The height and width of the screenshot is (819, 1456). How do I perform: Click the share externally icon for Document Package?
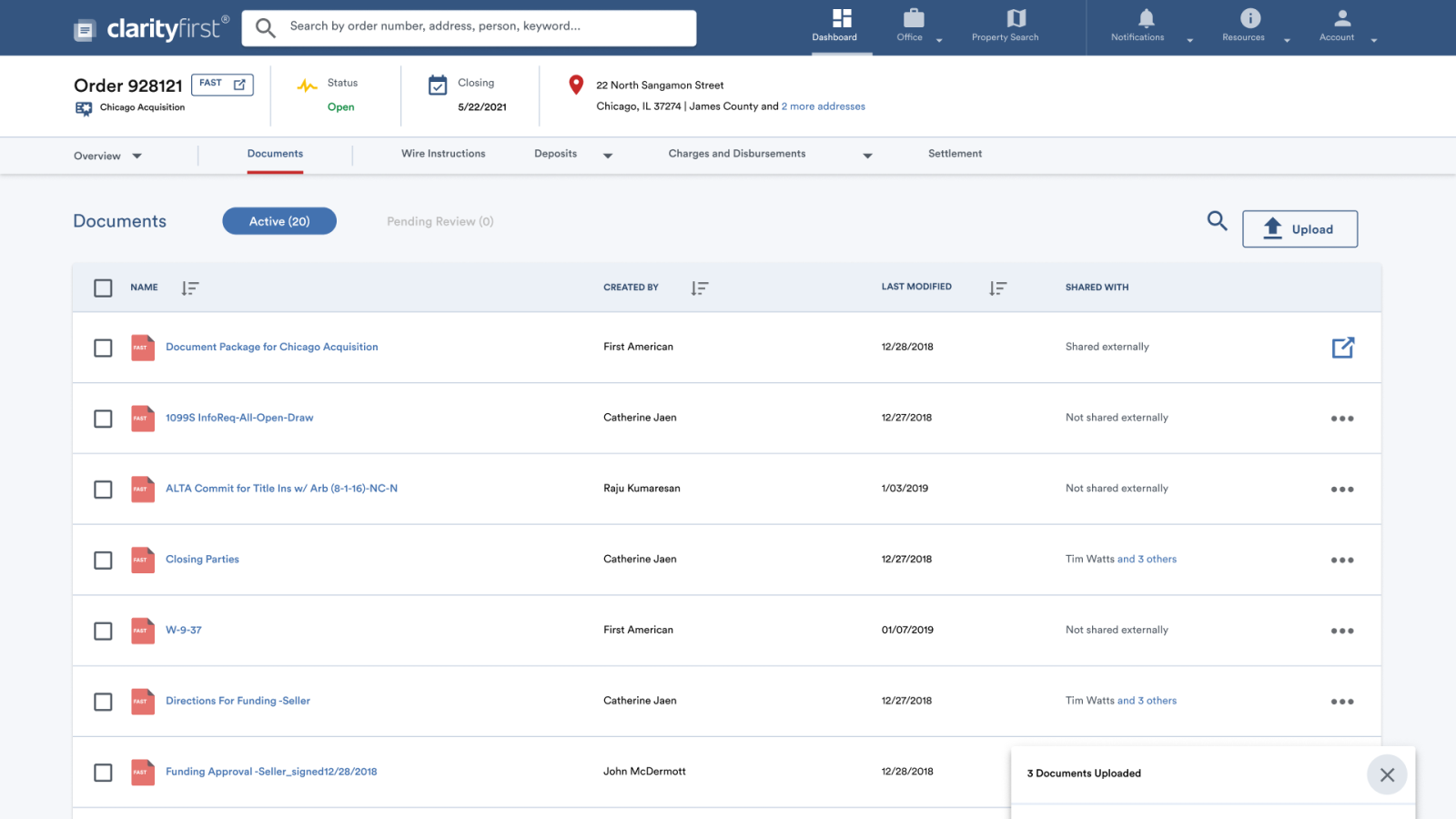1343,347
